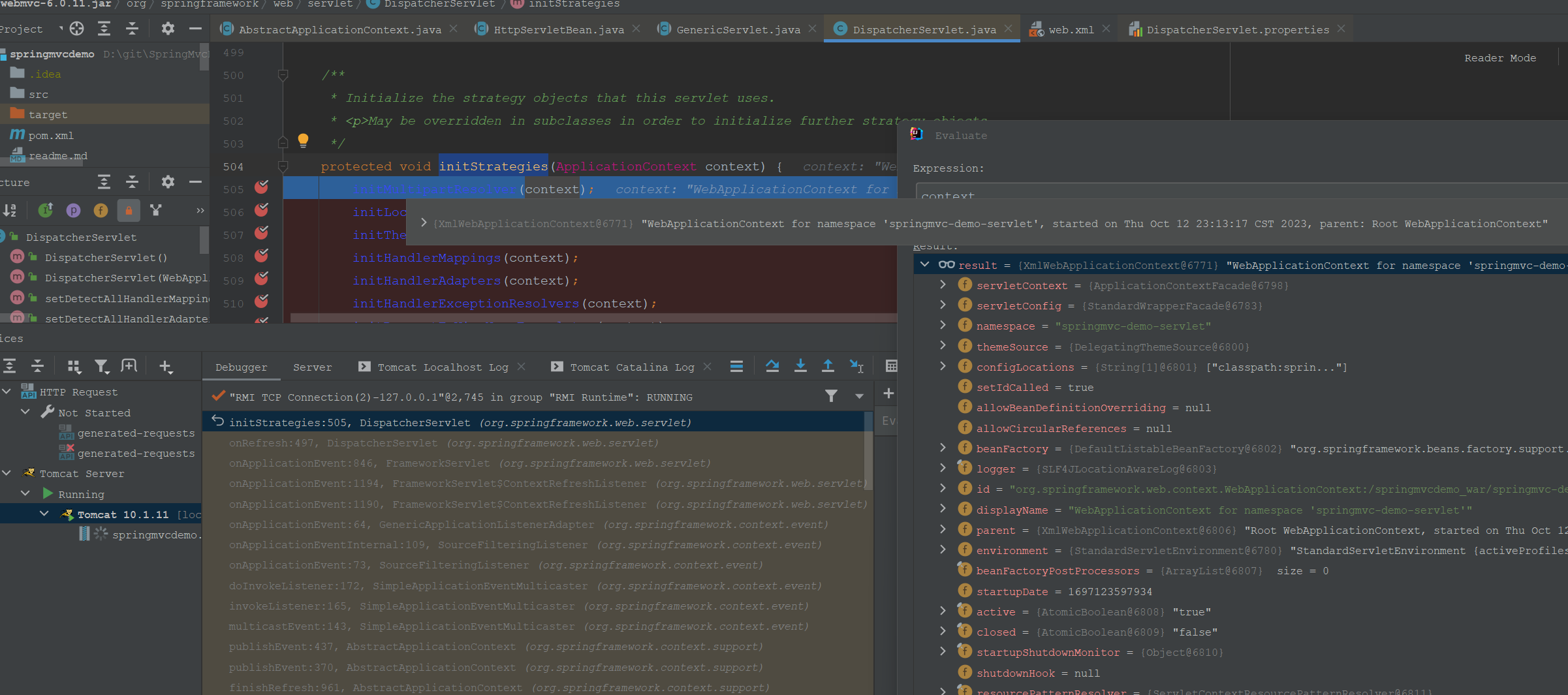Viewport: 1568px width, 695px height.
Task: Switch to AbstractApplicationContext.java tab
Action: tap(340, 29)
